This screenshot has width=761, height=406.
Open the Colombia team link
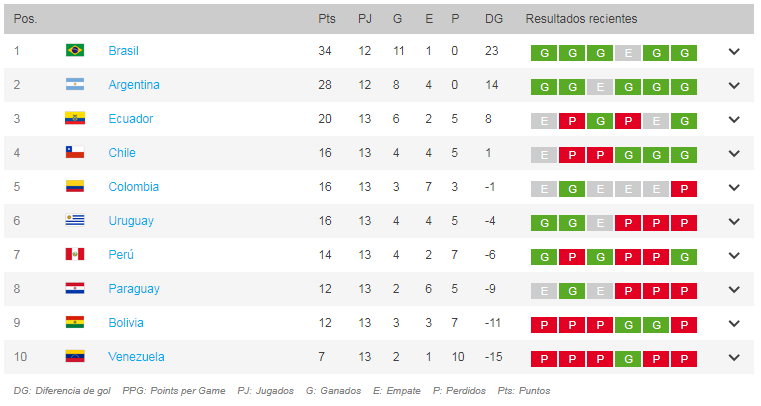click(133, 187)
